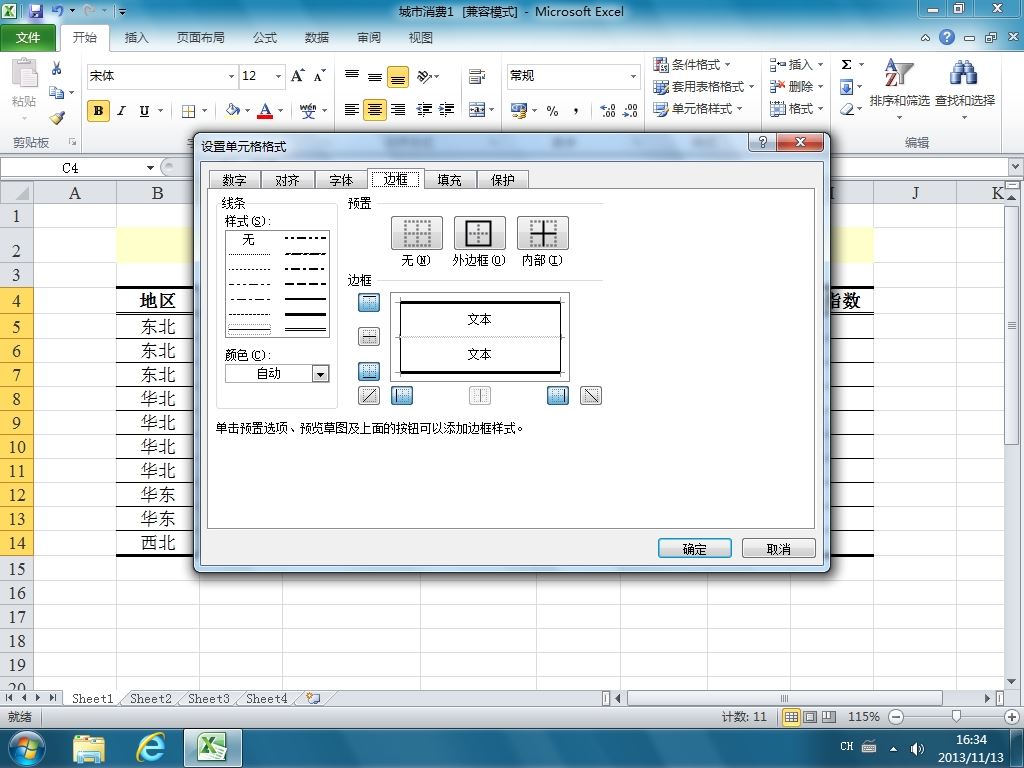1024x768 pixels.
Task: Open the 页面布局 ribbon tab
Action: pos(200,37)
